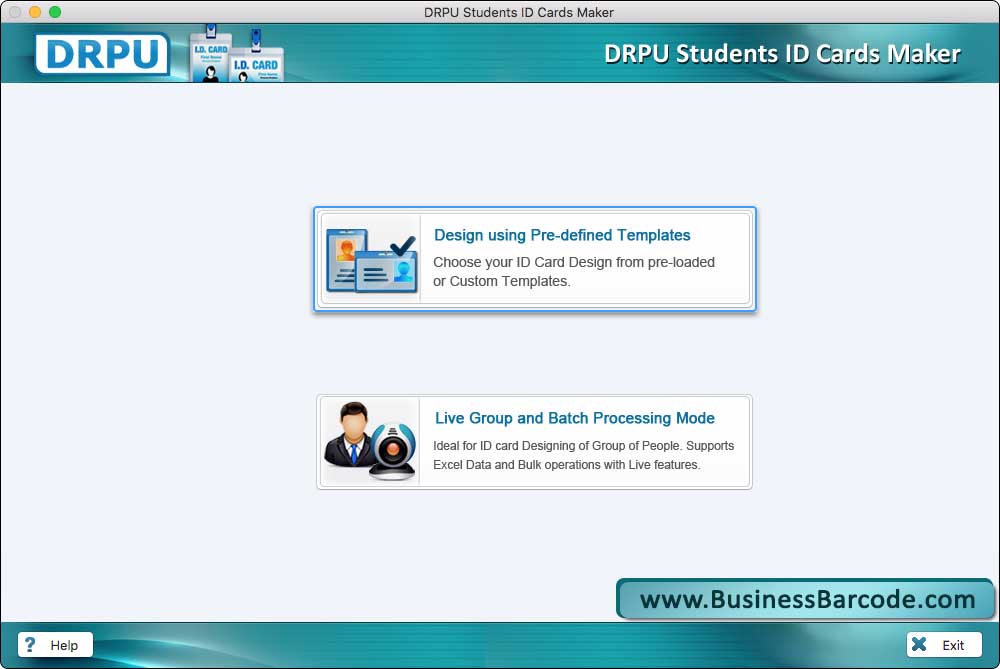Click the window title bar text
1000x669 pixels.
pyautogui.click(x=518, y=12)
